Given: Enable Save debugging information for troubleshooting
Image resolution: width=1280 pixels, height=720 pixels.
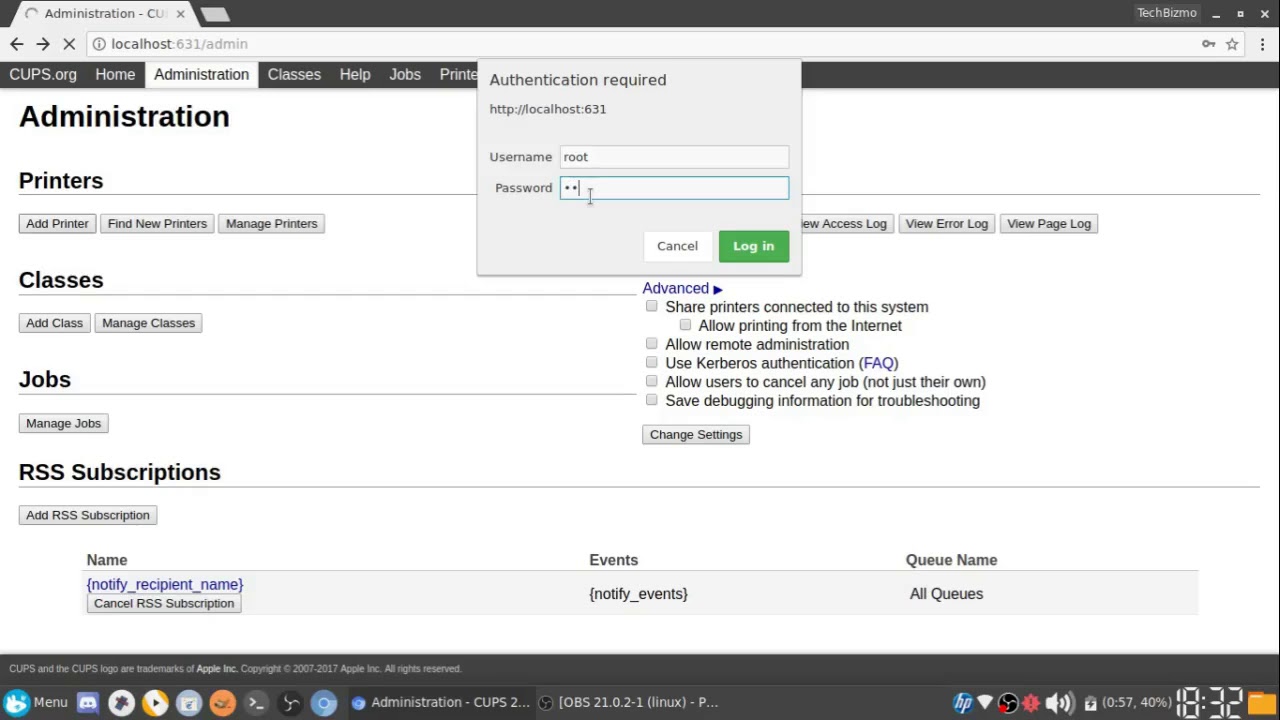Looking at the screenshot, I should (652, 400).
